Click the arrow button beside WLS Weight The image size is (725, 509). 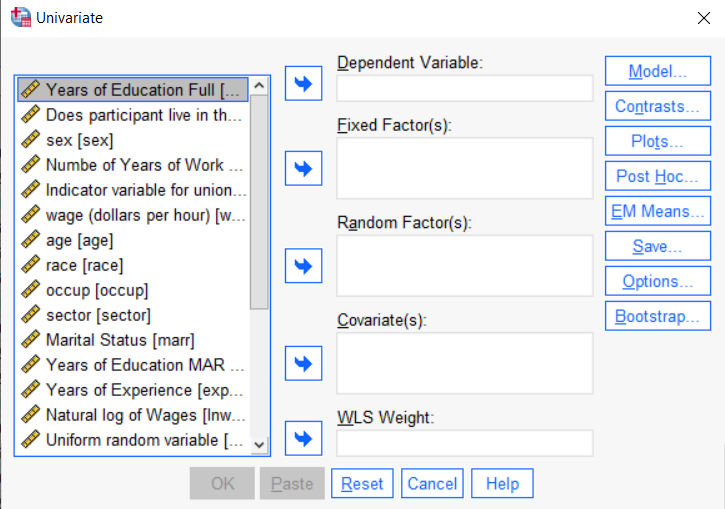(x=303, y=438)
